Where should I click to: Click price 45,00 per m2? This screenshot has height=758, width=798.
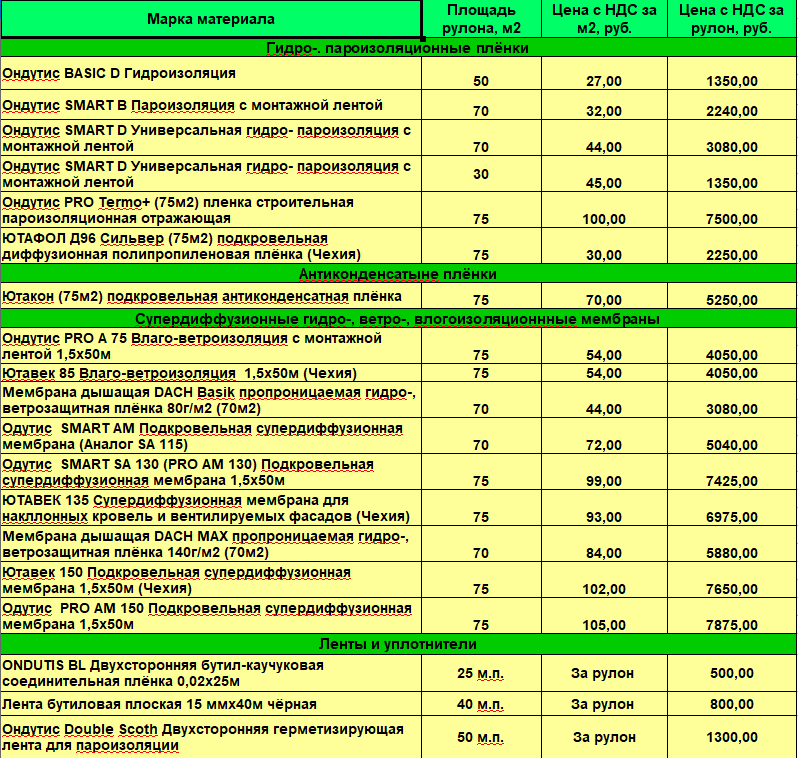click(x=604, y=183)
